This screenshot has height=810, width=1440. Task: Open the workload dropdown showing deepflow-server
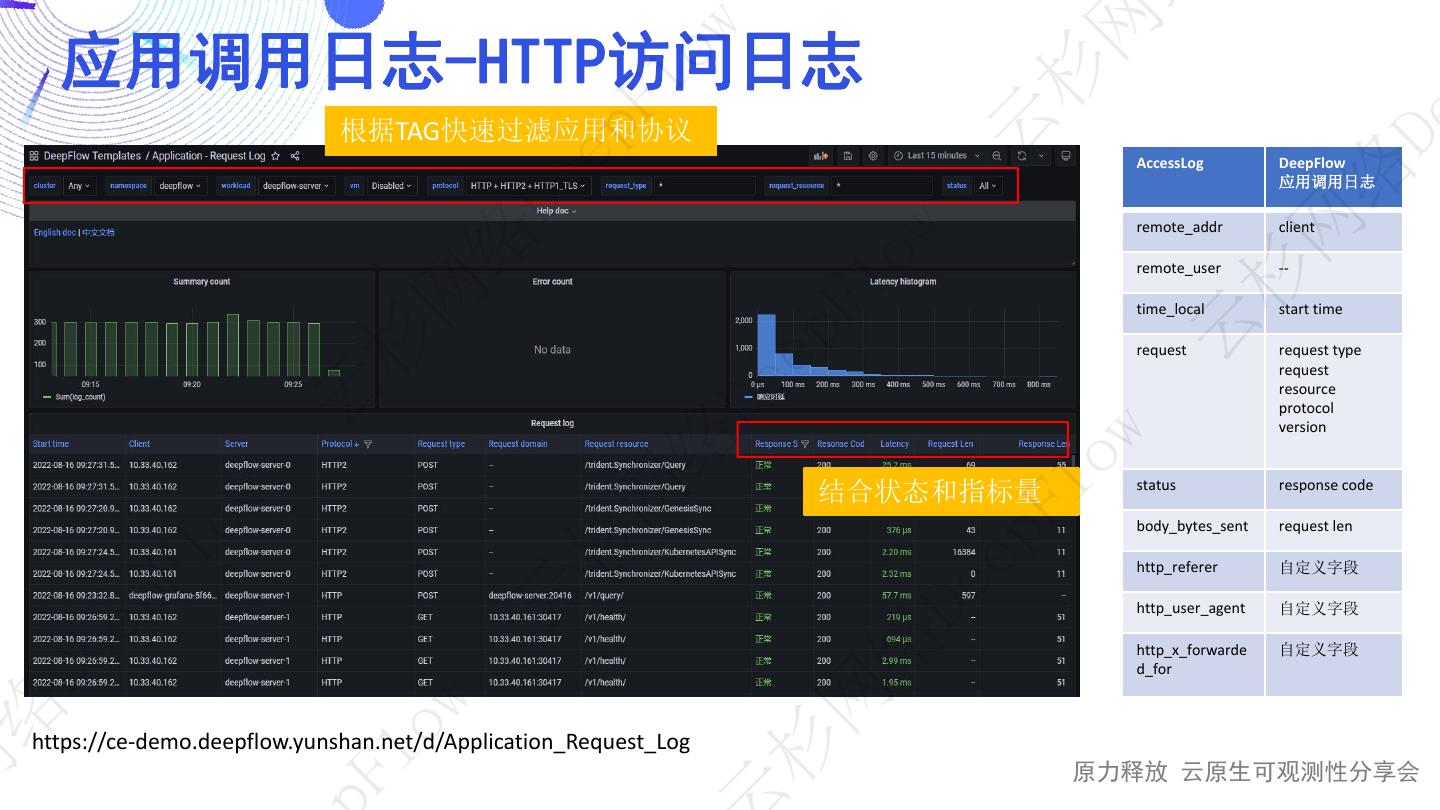(x=296, y=186)
